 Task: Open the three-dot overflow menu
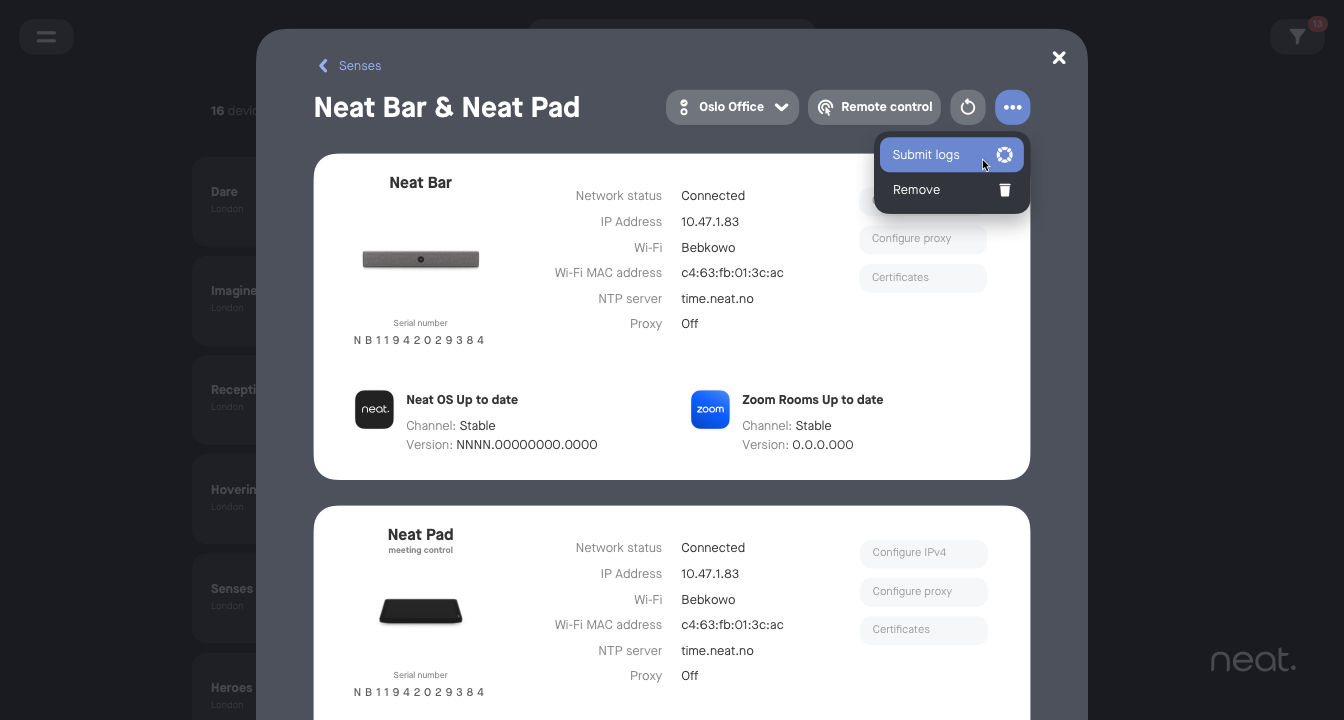(x=1012, y=107)
